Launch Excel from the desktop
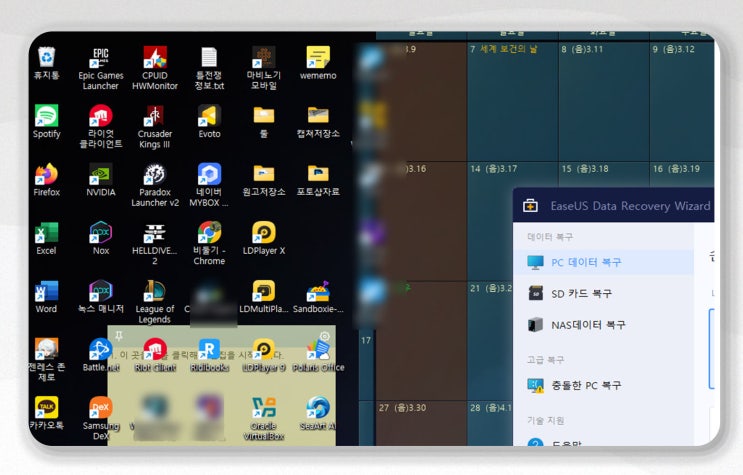This screenshot has height=475, width=743. click(46, 238)
